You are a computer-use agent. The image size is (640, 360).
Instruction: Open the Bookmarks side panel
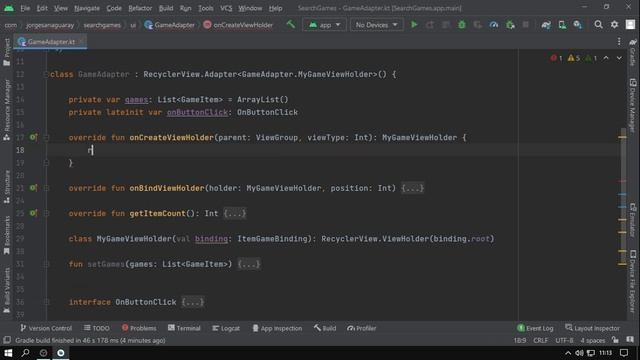(7, 235)
